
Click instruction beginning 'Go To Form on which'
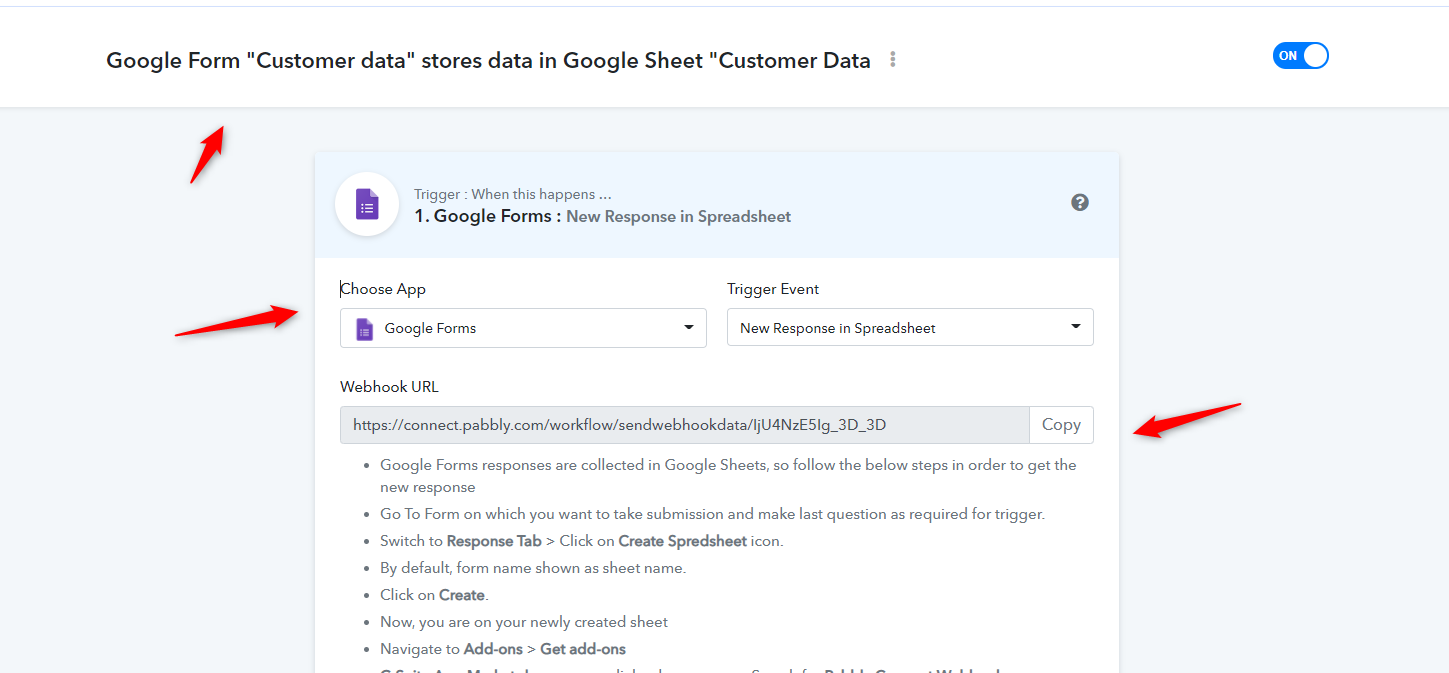(712, 514)
